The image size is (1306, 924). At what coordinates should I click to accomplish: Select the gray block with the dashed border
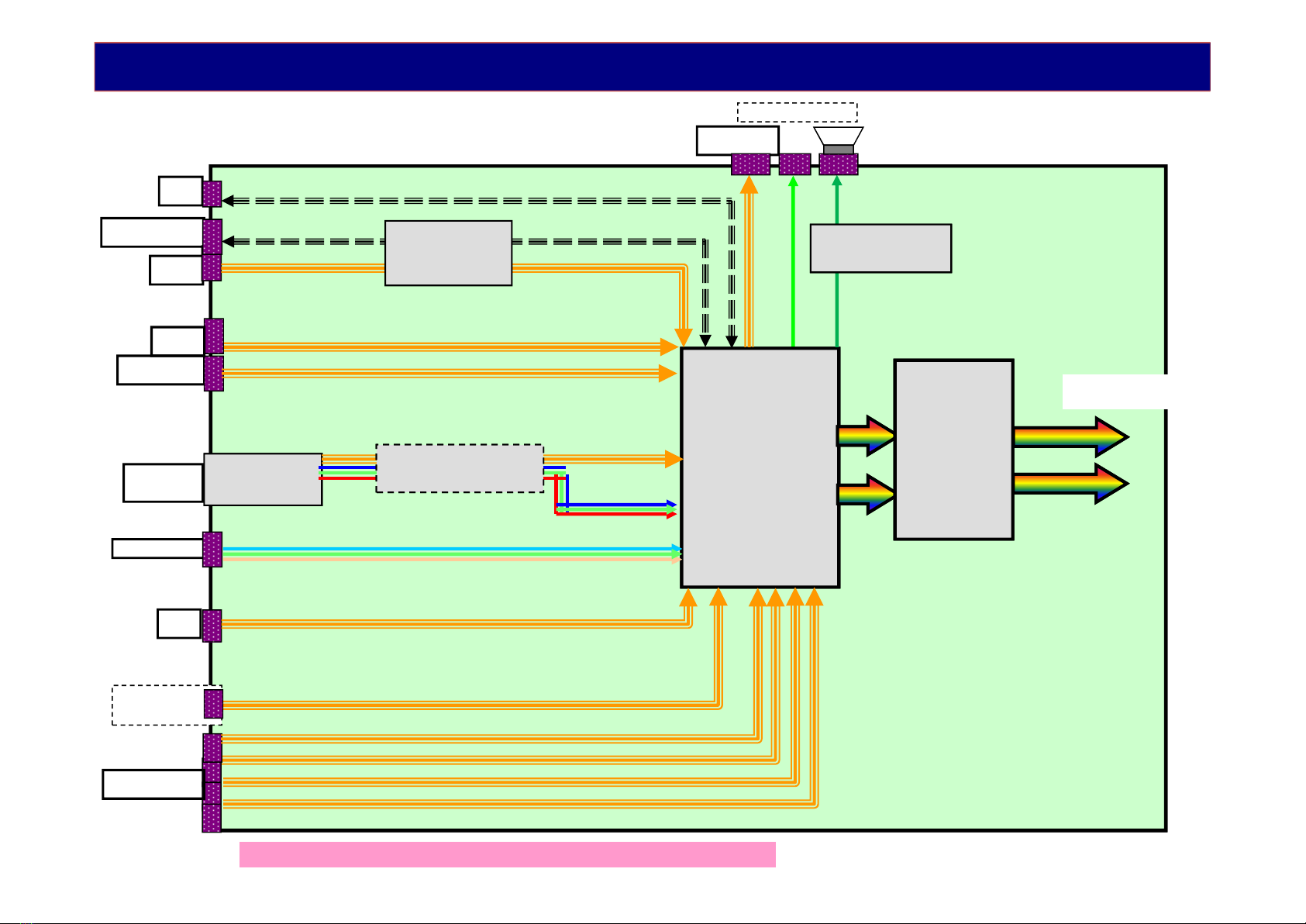pyautogui.click(x=460, y=468)
